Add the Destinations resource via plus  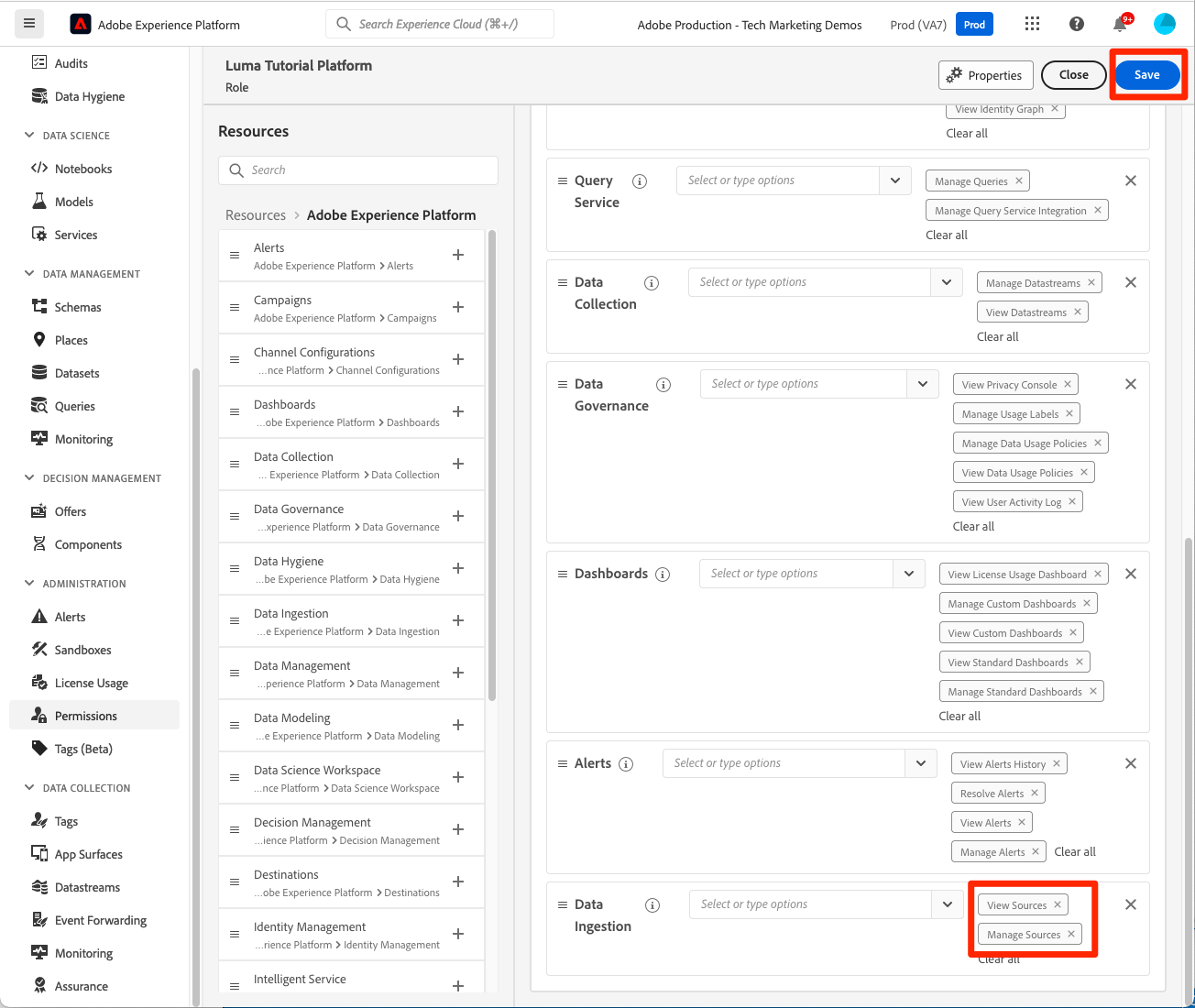click(458, 882)
